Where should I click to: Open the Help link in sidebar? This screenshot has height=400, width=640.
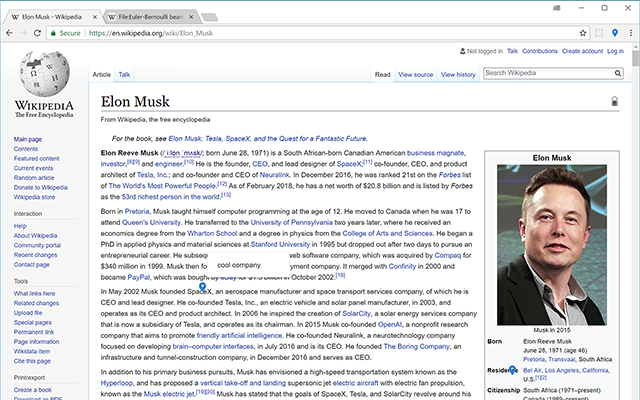pos(20,226)
